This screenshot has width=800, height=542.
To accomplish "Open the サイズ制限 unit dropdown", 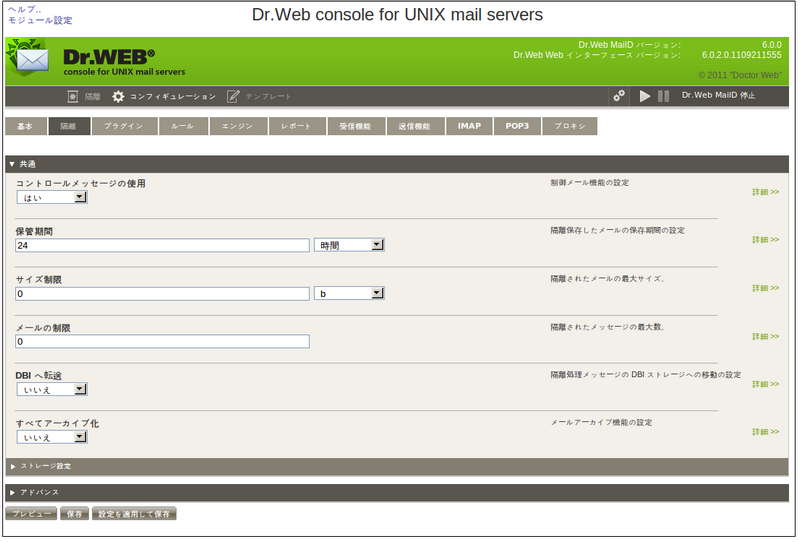I will (349, 293).
